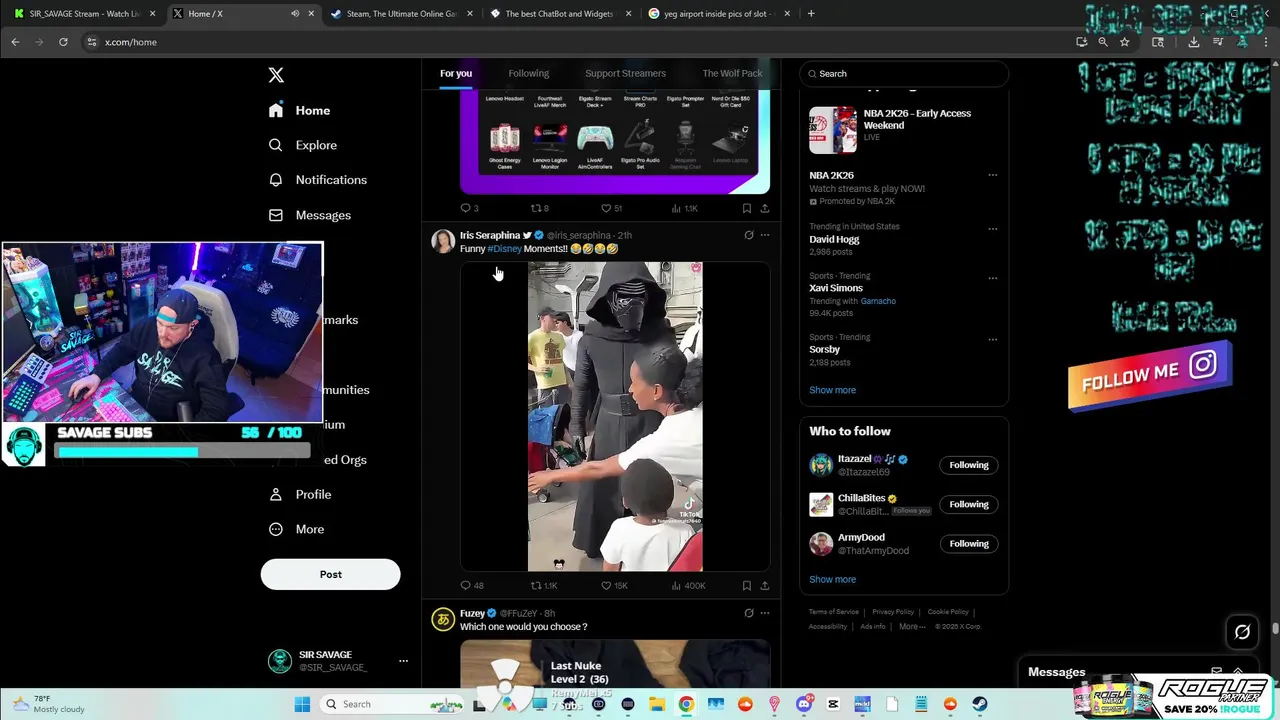The width and height of the screenshot is (1280, 720).
Task: Open options for Sorsby trend
Action: pyautogui.click(x=993, y=339)
